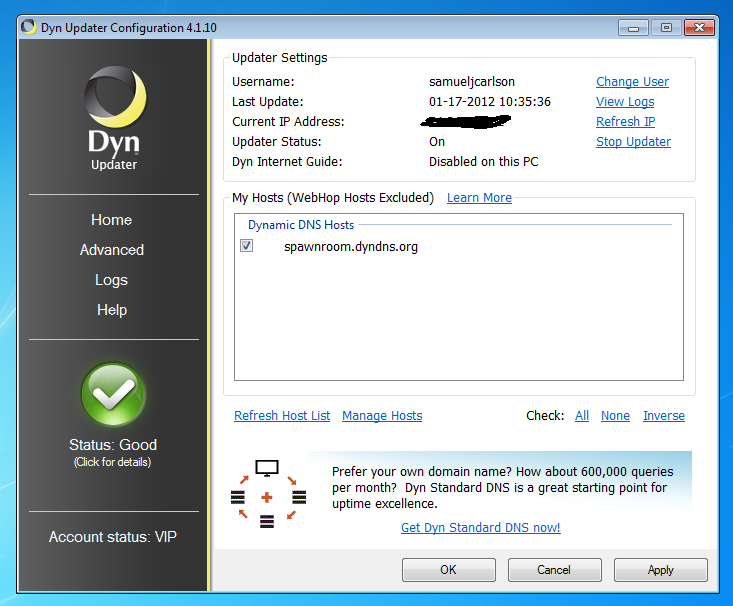Close the Dyn Updater Configuration window
Screen dimensions: 733x606
point(699,28)
